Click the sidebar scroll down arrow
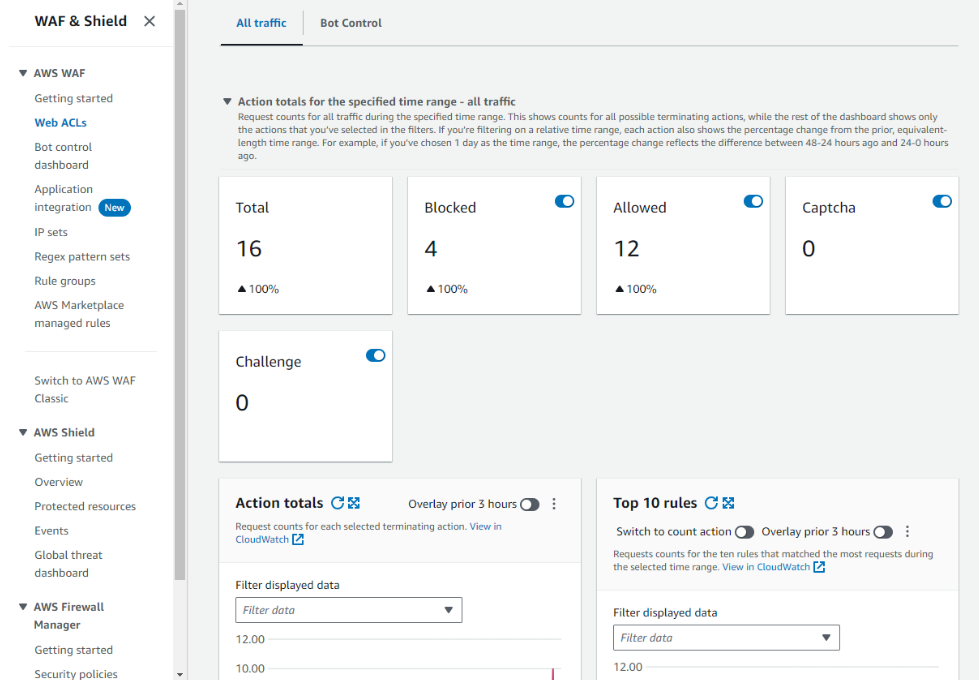This screenshot has height=682, width=979. tap(180, 675)
